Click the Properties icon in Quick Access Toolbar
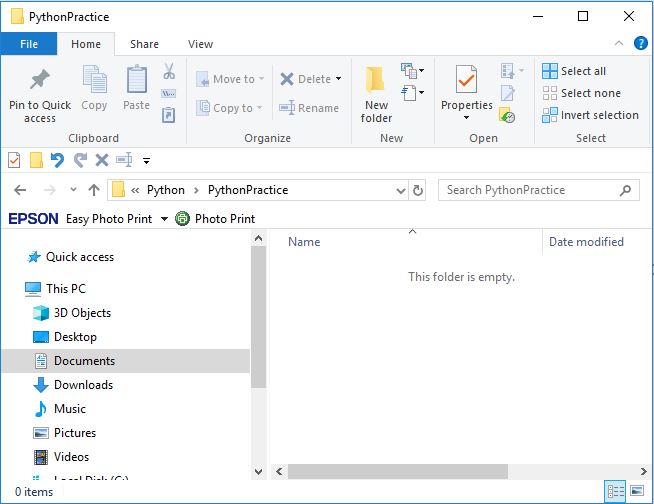This screenshot has width=654, height=504. [x=14, y=160]
